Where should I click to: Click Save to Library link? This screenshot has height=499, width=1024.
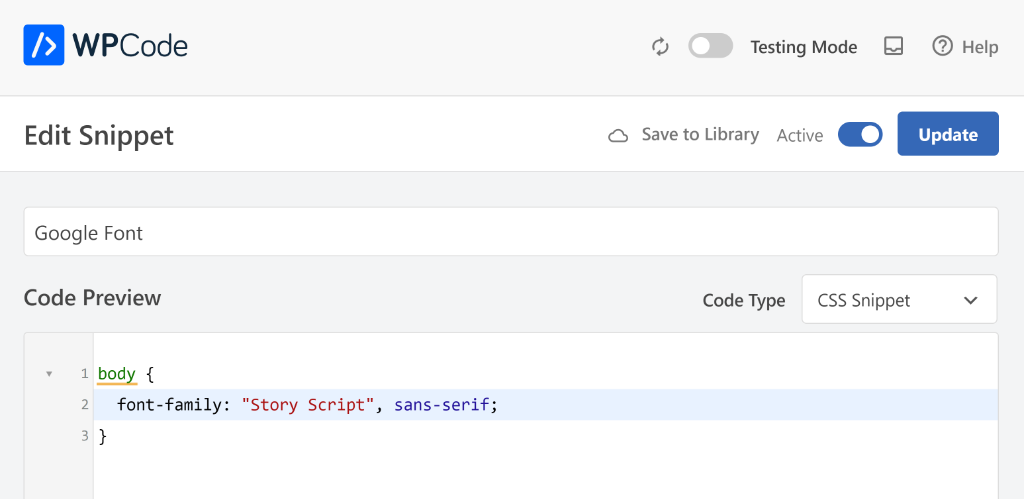coord(700,135)
